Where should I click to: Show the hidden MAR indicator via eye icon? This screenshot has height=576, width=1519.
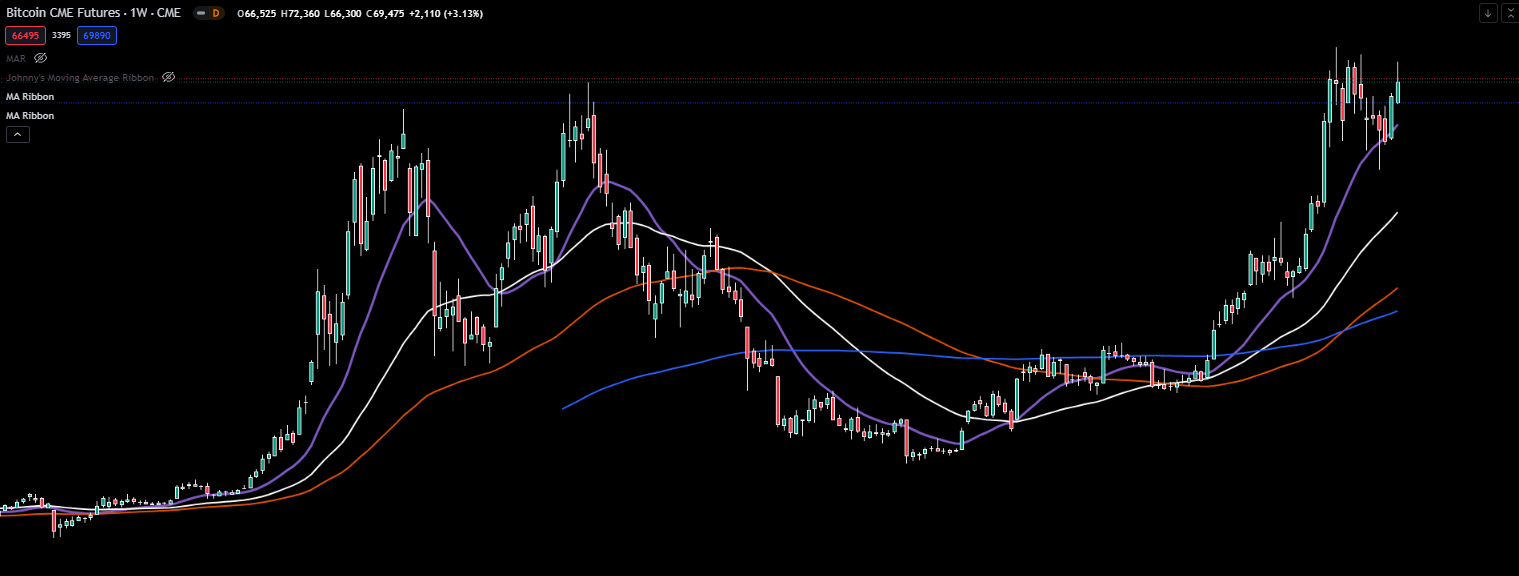41,58
